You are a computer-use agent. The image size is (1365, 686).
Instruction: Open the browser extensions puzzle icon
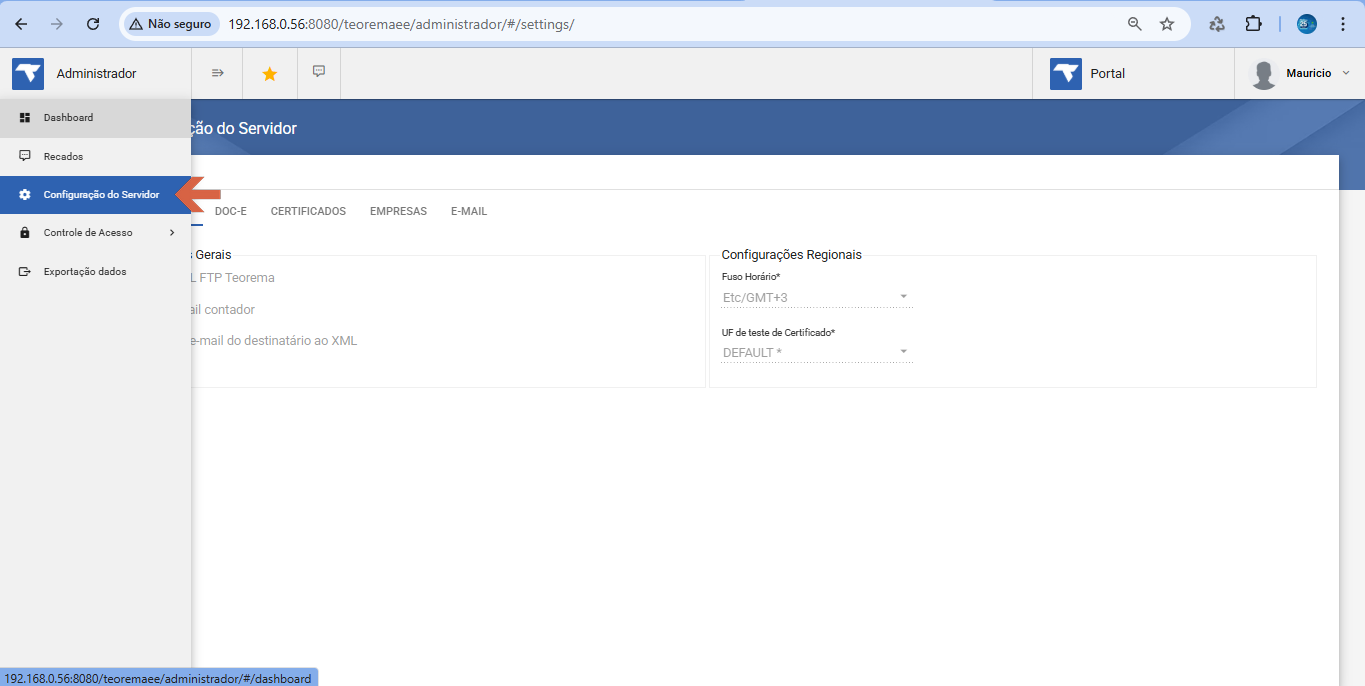click(1253, 24)
